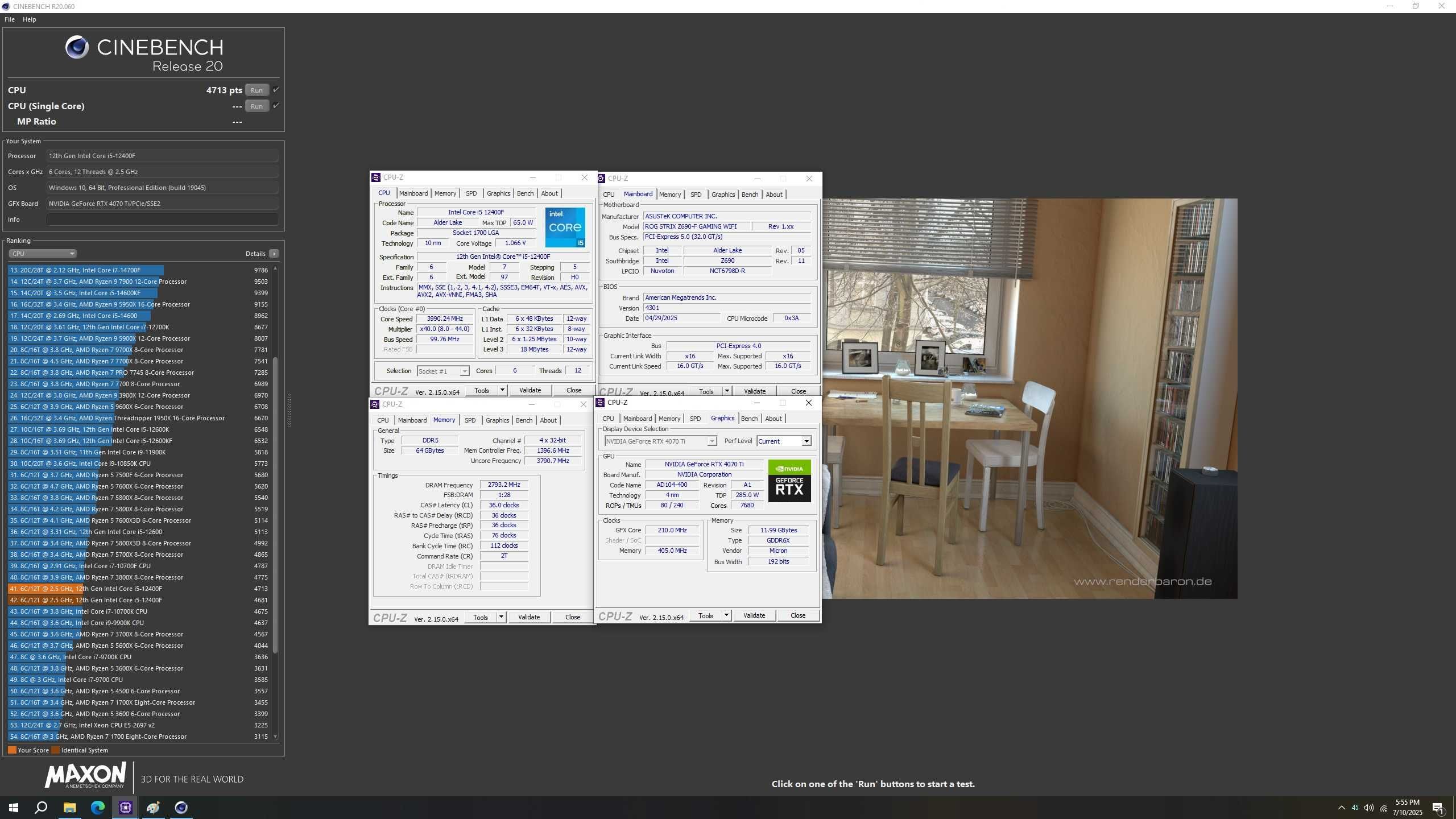Image resolution: width=1456 pixels, height=819 pixels.
Task: Click the tray temperature number 45
Action: pos(1355,808)
